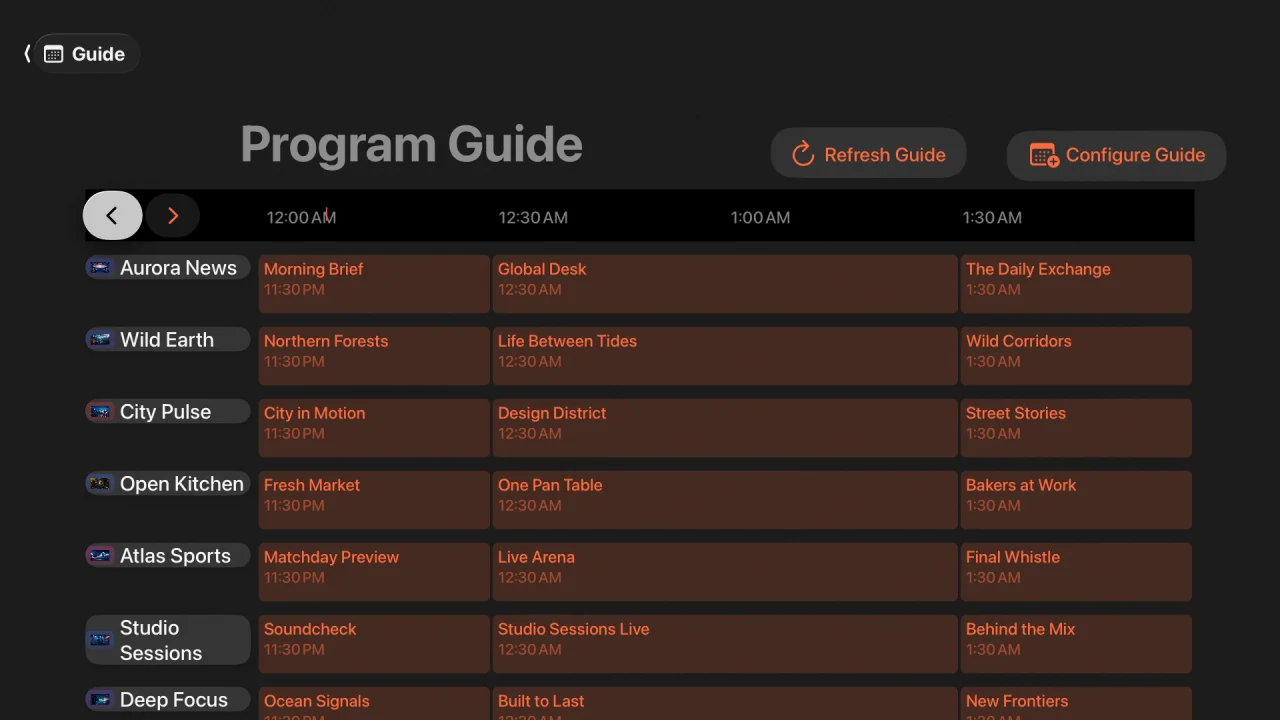Click the 1:30 AM time header
The height and width of the screenshot is (720, 1280).
click(x=992, y=217)
